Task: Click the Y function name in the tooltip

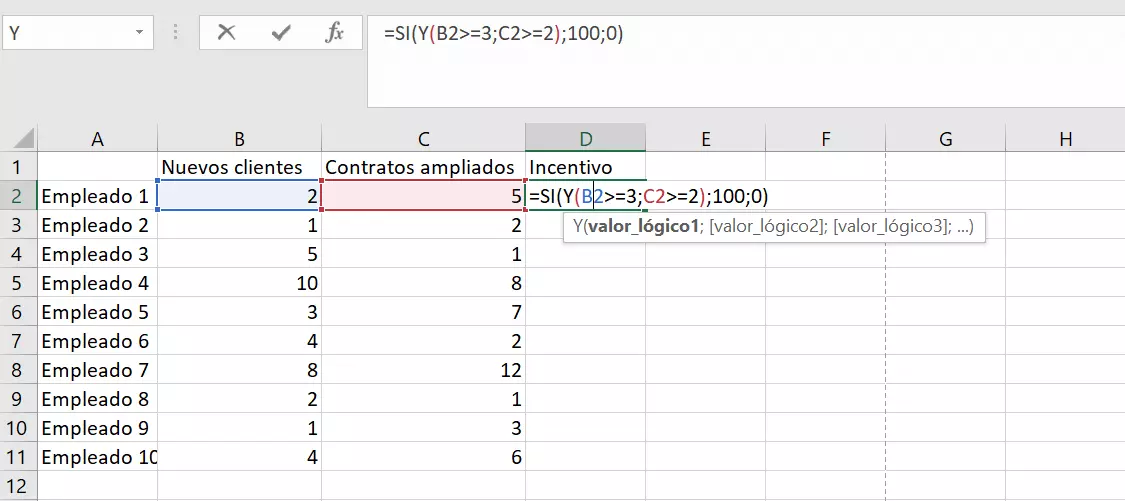Action: click(578, 228)
